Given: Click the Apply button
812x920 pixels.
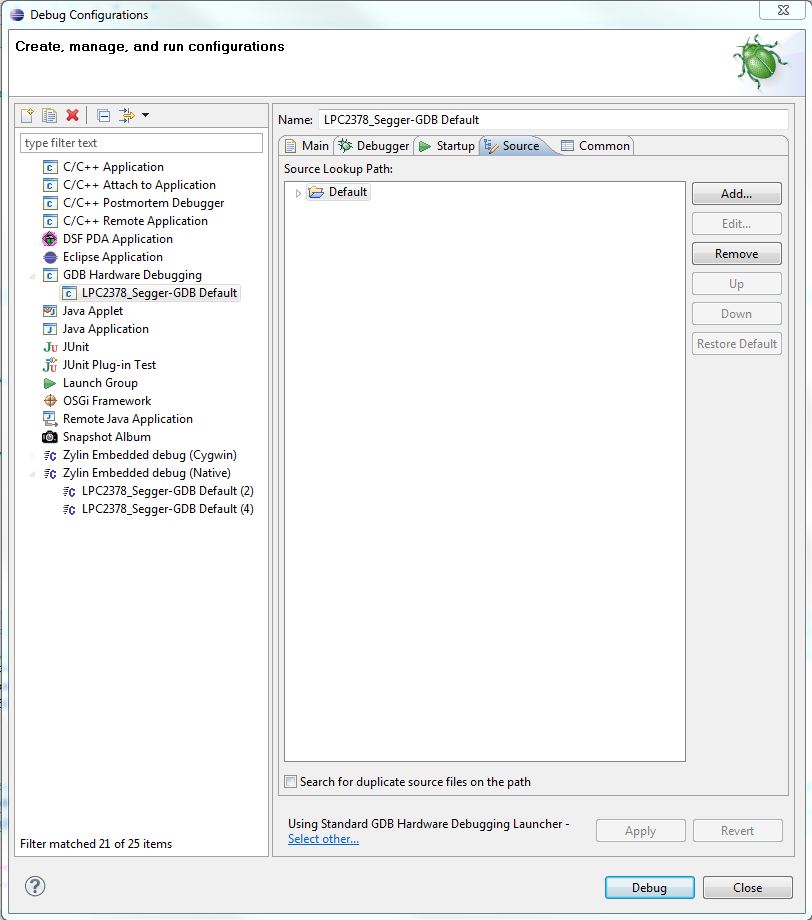Looking at the screenshot, I should click(x=640, y=831).
